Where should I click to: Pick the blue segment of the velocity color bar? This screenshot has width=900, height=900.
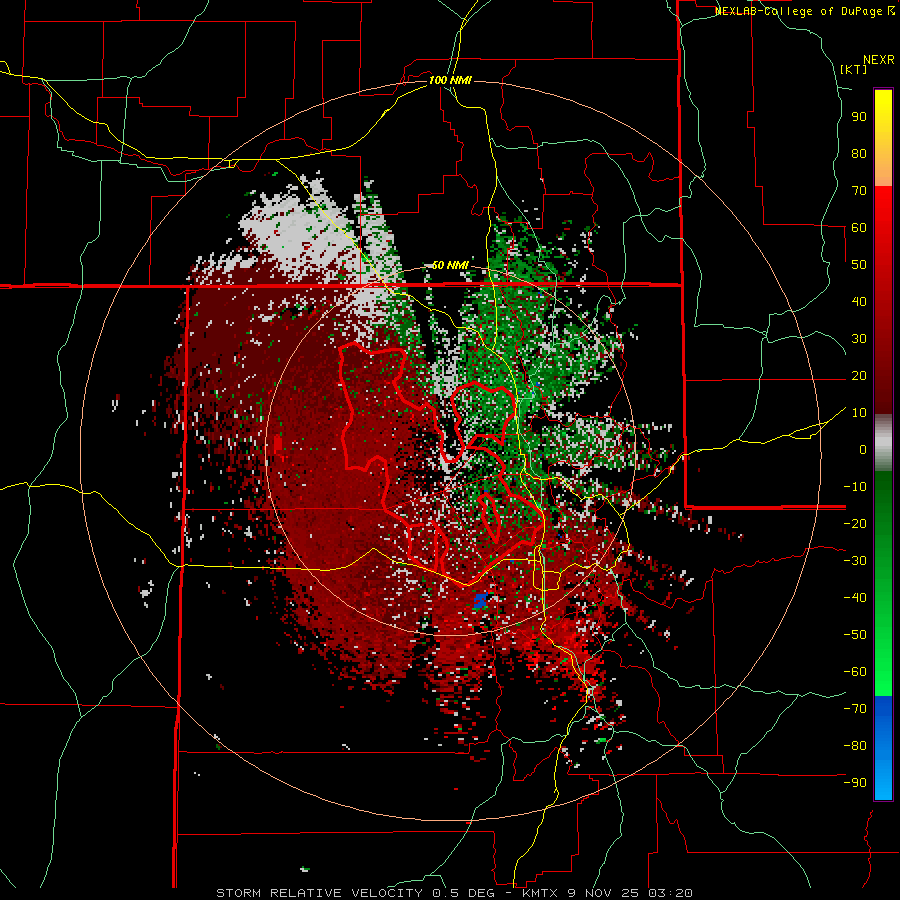pos(883,748)
